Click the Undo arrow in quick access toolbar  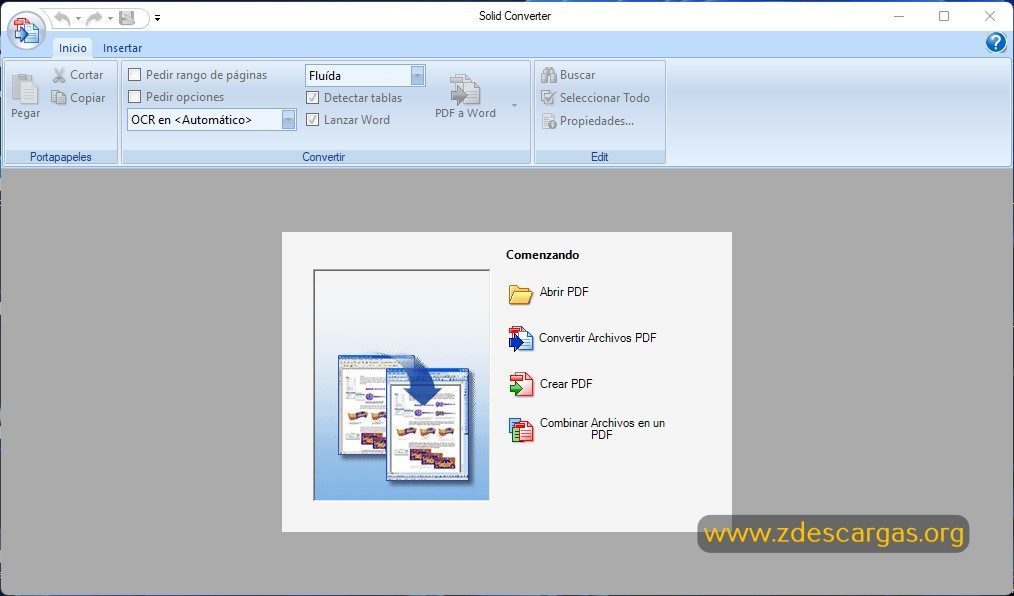pos(62,18)
